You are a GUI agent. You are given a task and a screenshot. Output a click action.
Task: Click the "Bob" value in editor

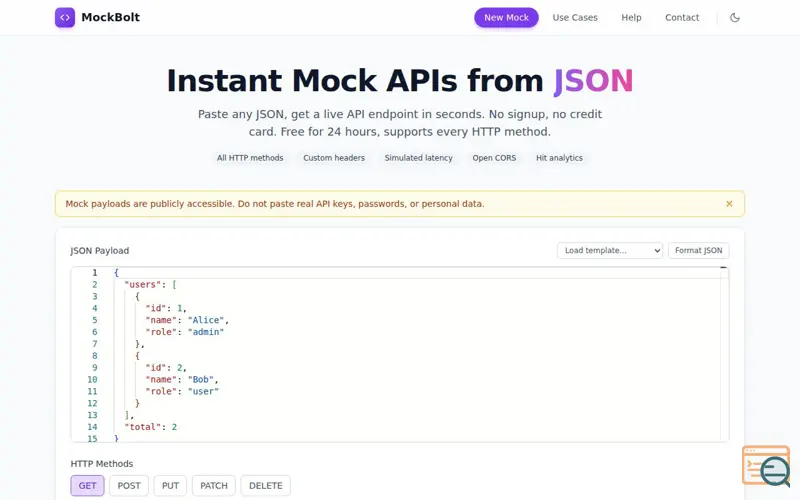(201, 380)
